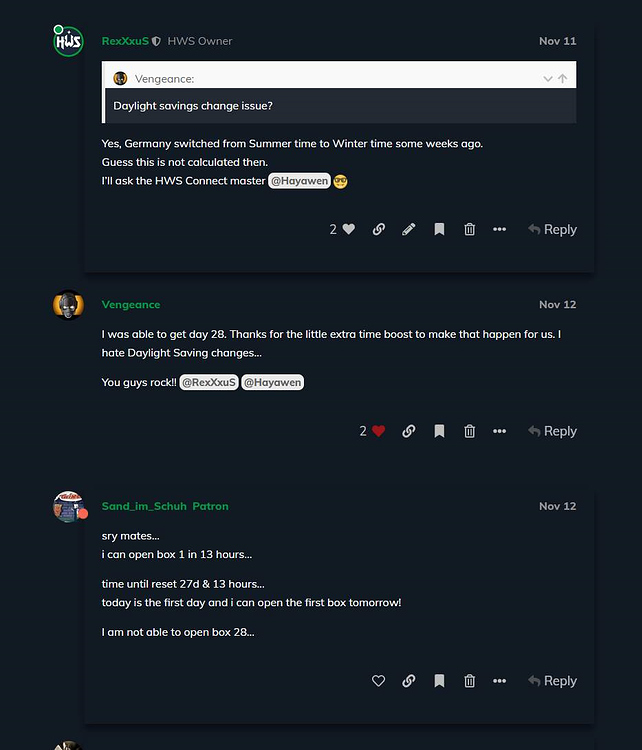Expand the quoted Vengeance message chevron
The width and height of the screenshot is (642, 750).
click(x=548, y=78)
